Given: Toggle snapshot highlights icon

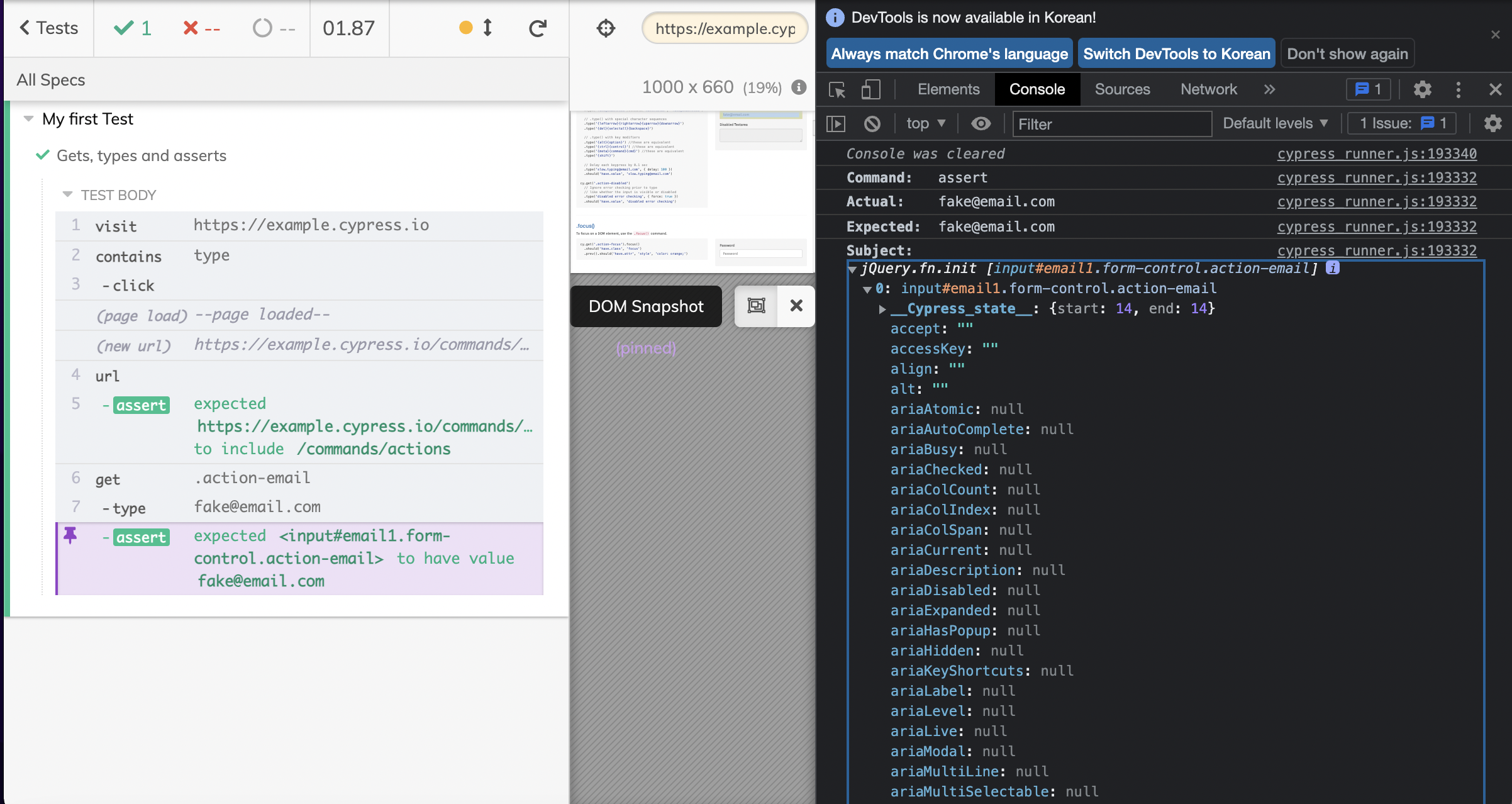Looking at the screenshot, I should pyautogui.click(x=756, y=306).
